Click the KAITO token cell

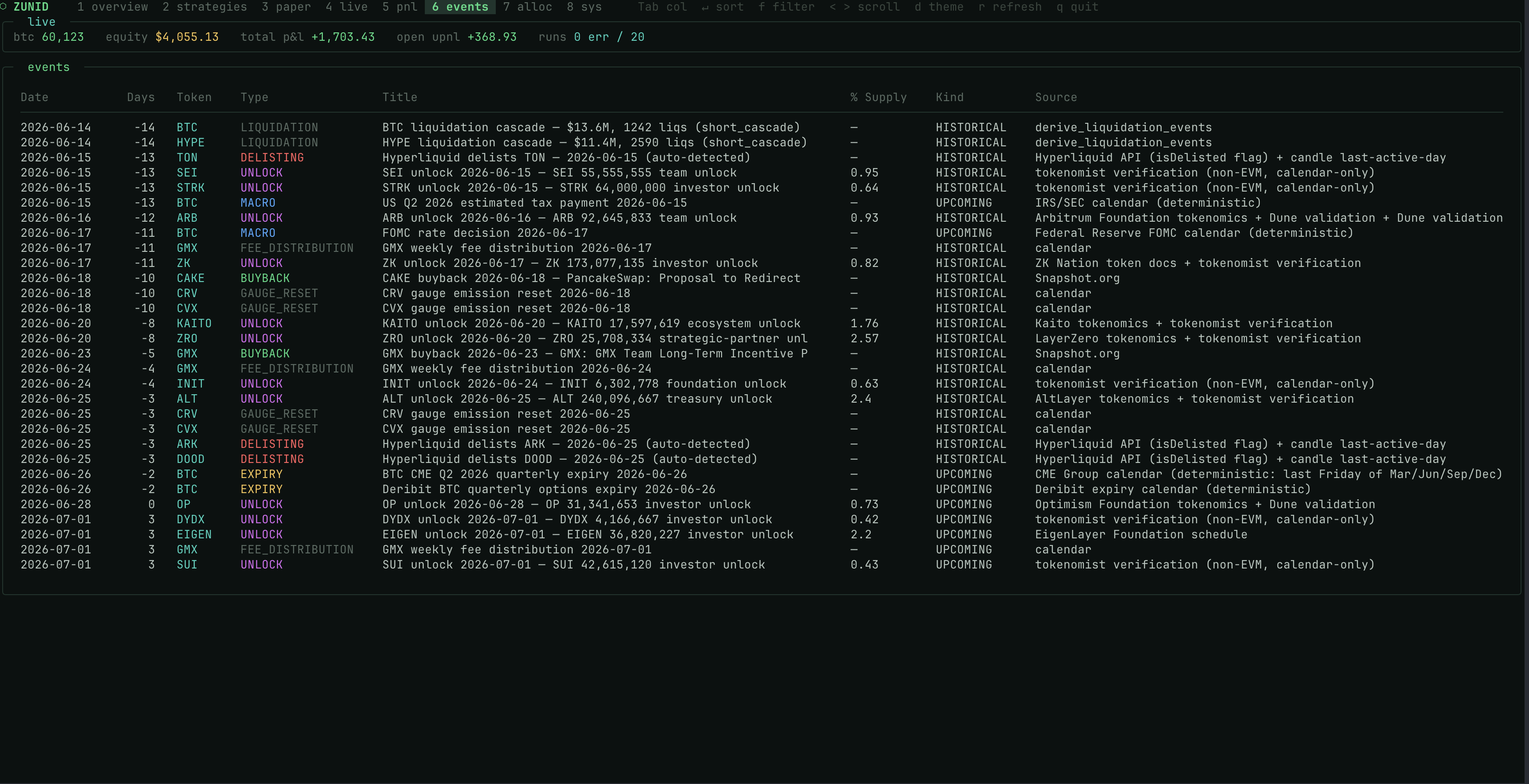click(x=194, y=323)
